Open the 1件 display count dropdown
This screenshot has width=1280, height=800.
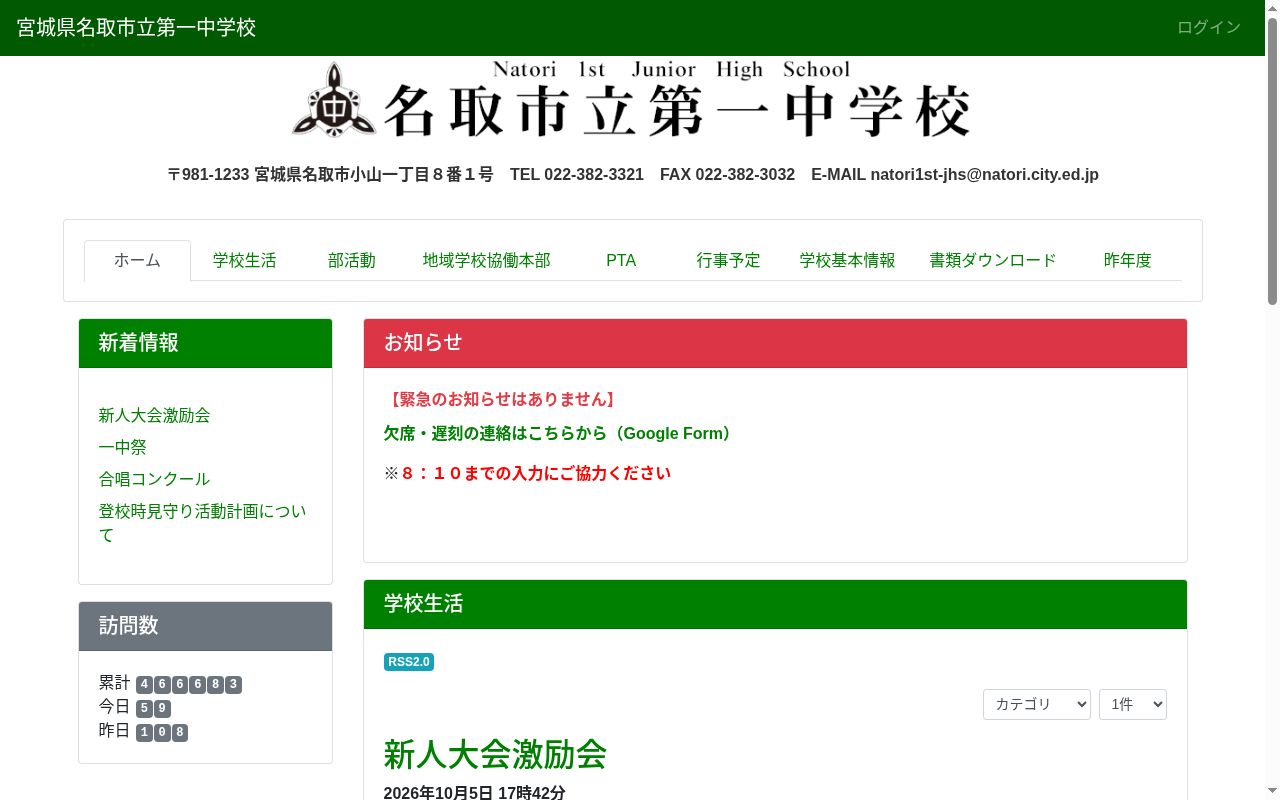[x=1133, y=704]
